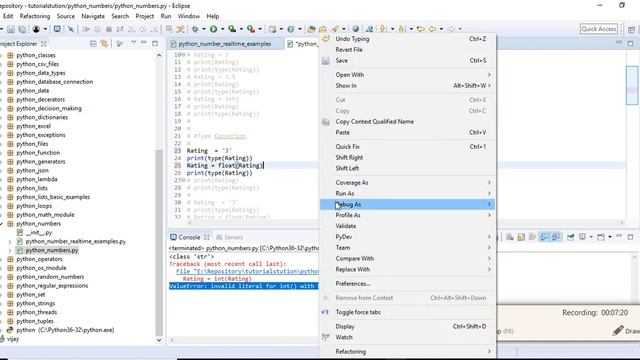The image size is (640, 360).
Task: Click the 'Rating = float(Rating)' code line
Action: (x=225, y=166)
